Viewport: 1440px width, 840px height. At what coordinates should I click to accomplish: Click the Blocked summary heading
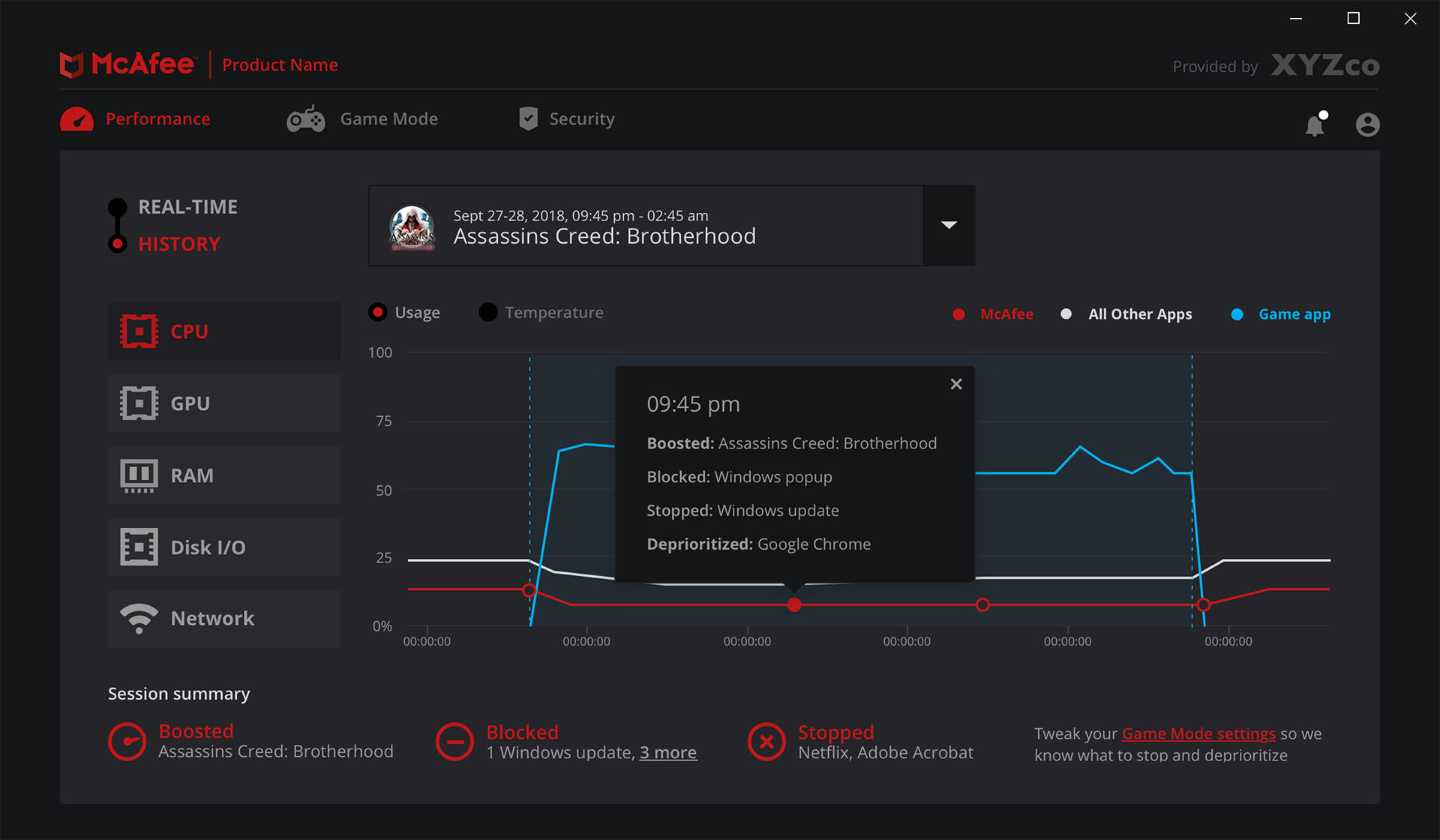[x=523, y=732]
